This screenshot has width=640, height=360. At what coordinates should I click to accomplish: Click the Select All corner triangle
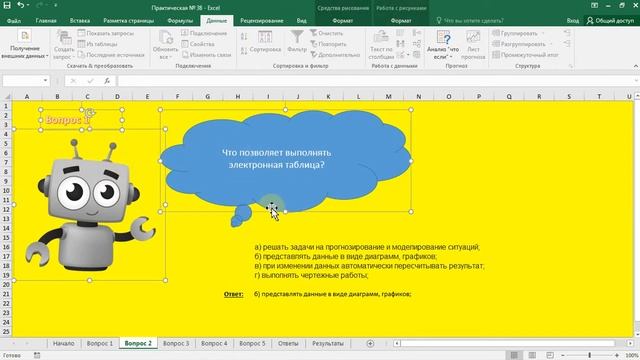pyautogui.click(x=7, y=97)
